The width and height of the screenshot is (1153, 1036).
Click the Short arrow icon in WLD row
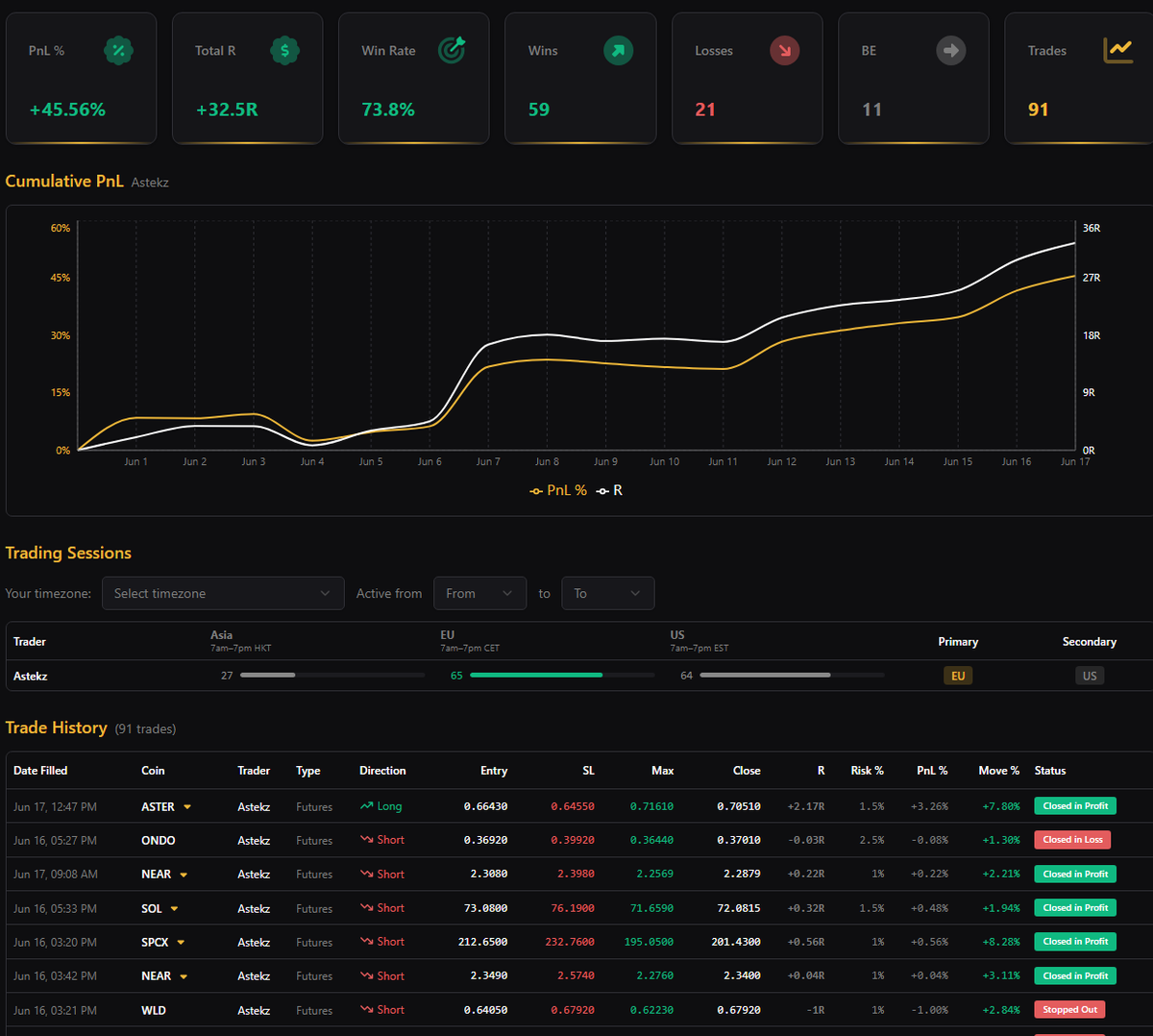point(366,1010)
